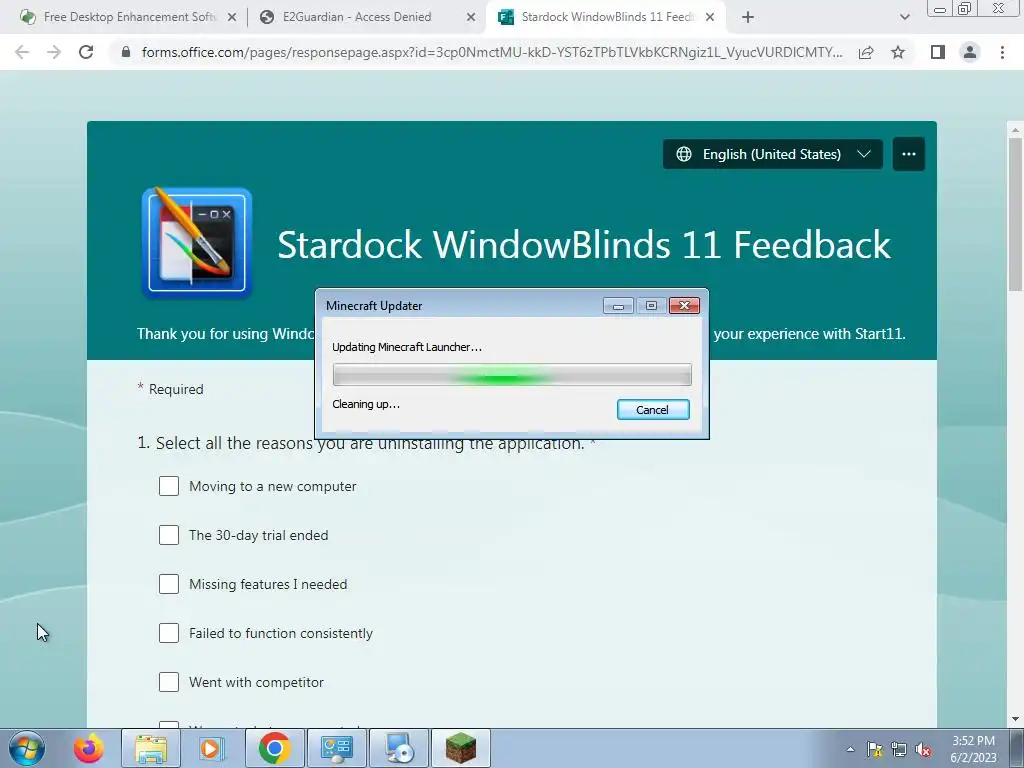Screen dimensions: 1024x768
Task: Open the Chrome profile avatar
Action: [970, 52]
